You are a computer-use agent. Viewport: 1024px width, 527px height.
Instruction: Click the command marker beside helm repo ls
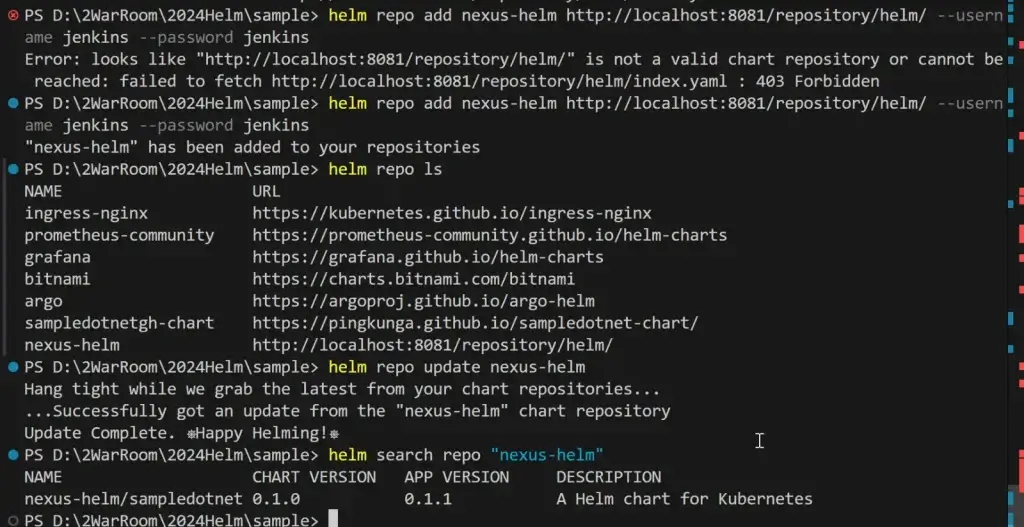coord(12,169)
